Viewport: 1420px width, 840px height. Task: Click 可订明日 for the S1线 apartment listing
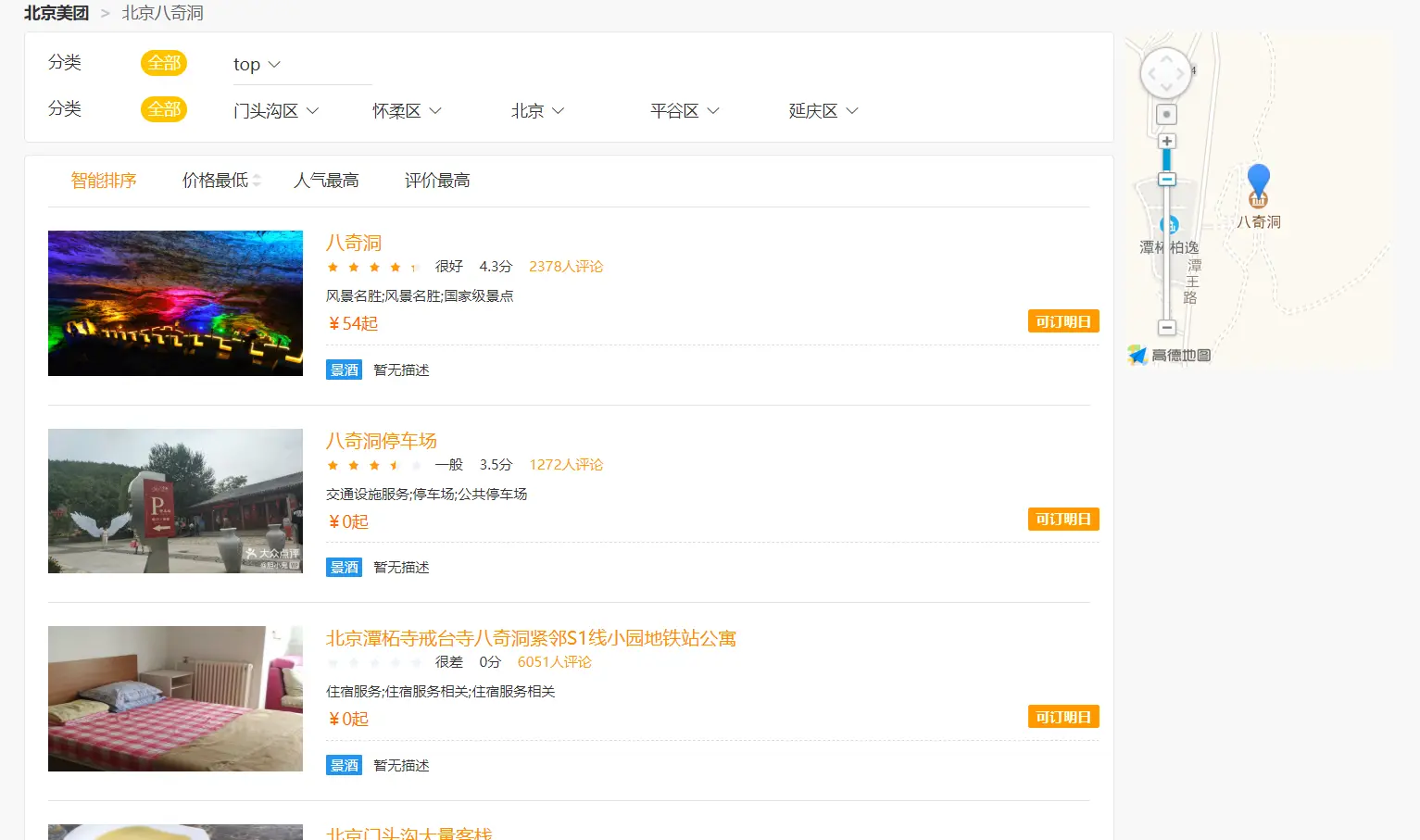[x=1063, y=717]
